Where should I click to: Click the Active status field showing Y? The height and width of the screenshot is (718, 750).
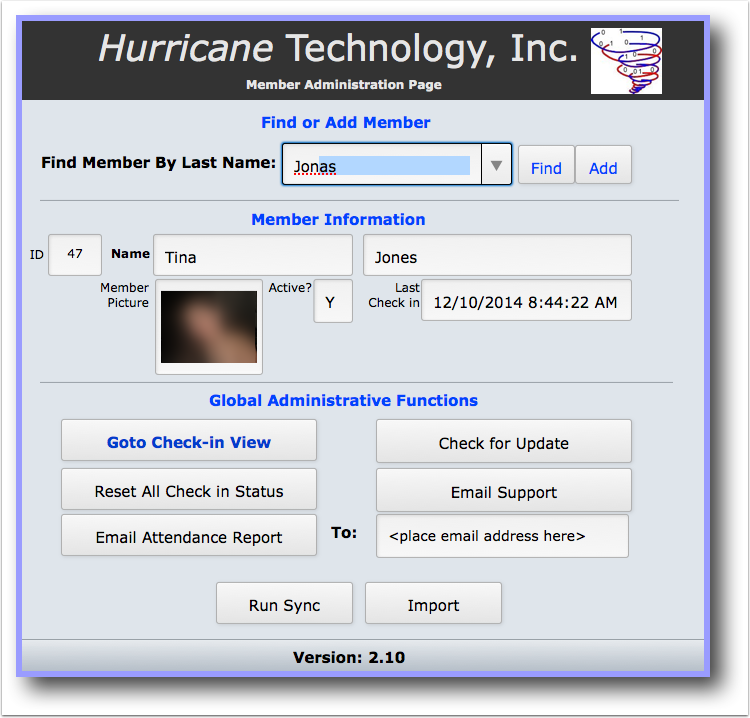(x=333, y=301)
